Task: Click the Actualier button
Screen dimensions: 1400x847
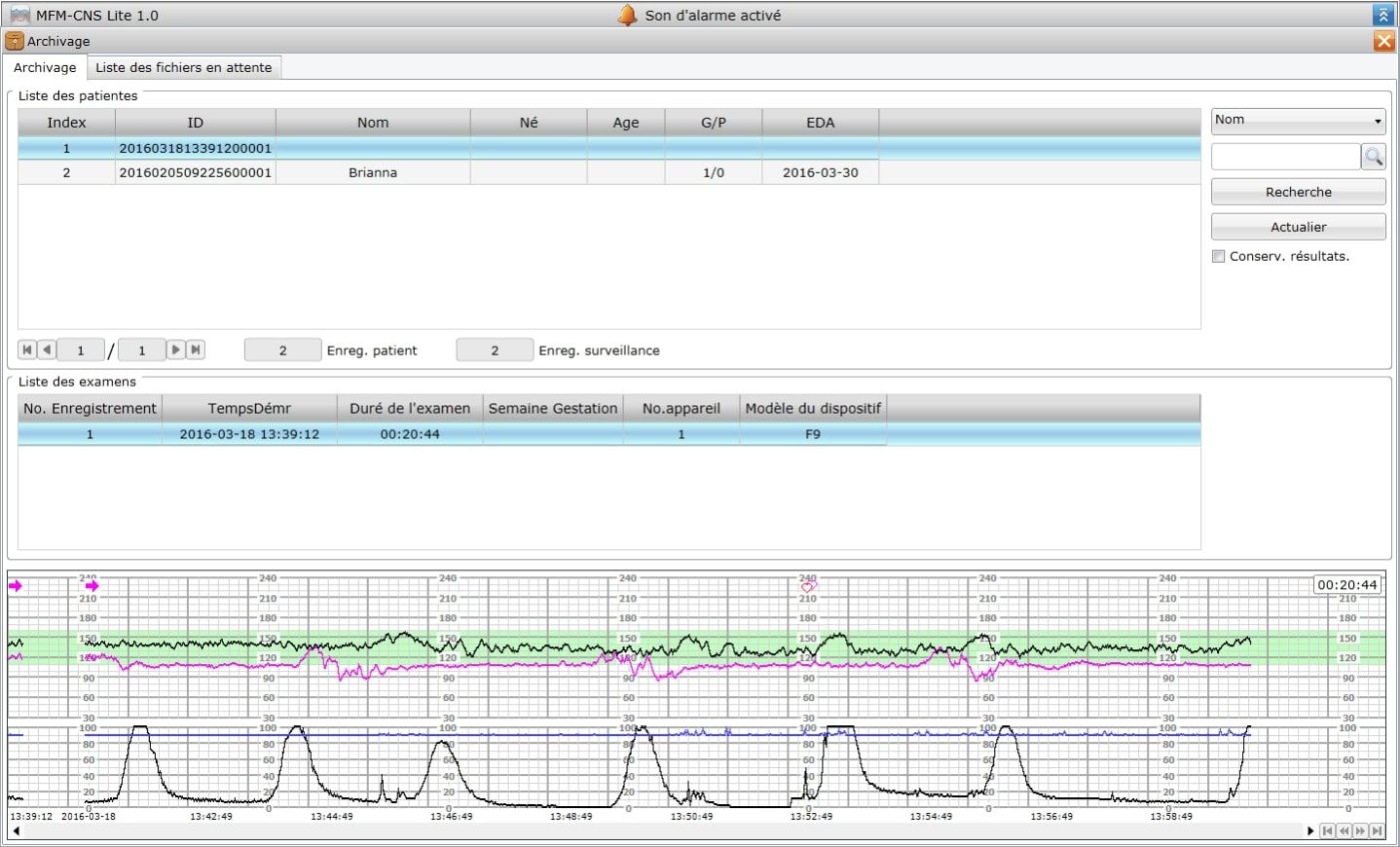Action: [1298, 227]
